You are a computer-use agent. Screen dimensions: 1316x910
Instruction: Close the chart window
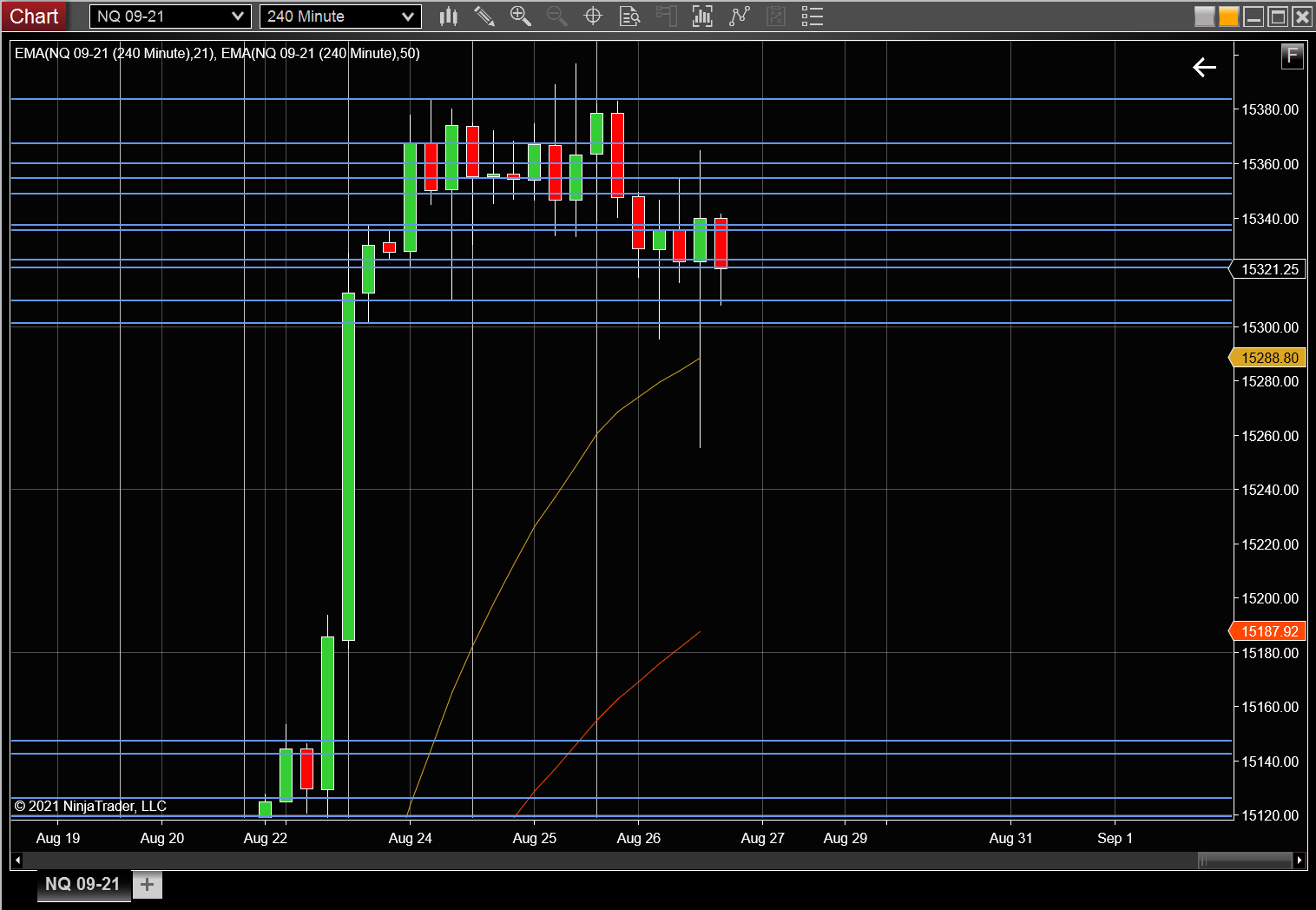tap(1302, 16)
